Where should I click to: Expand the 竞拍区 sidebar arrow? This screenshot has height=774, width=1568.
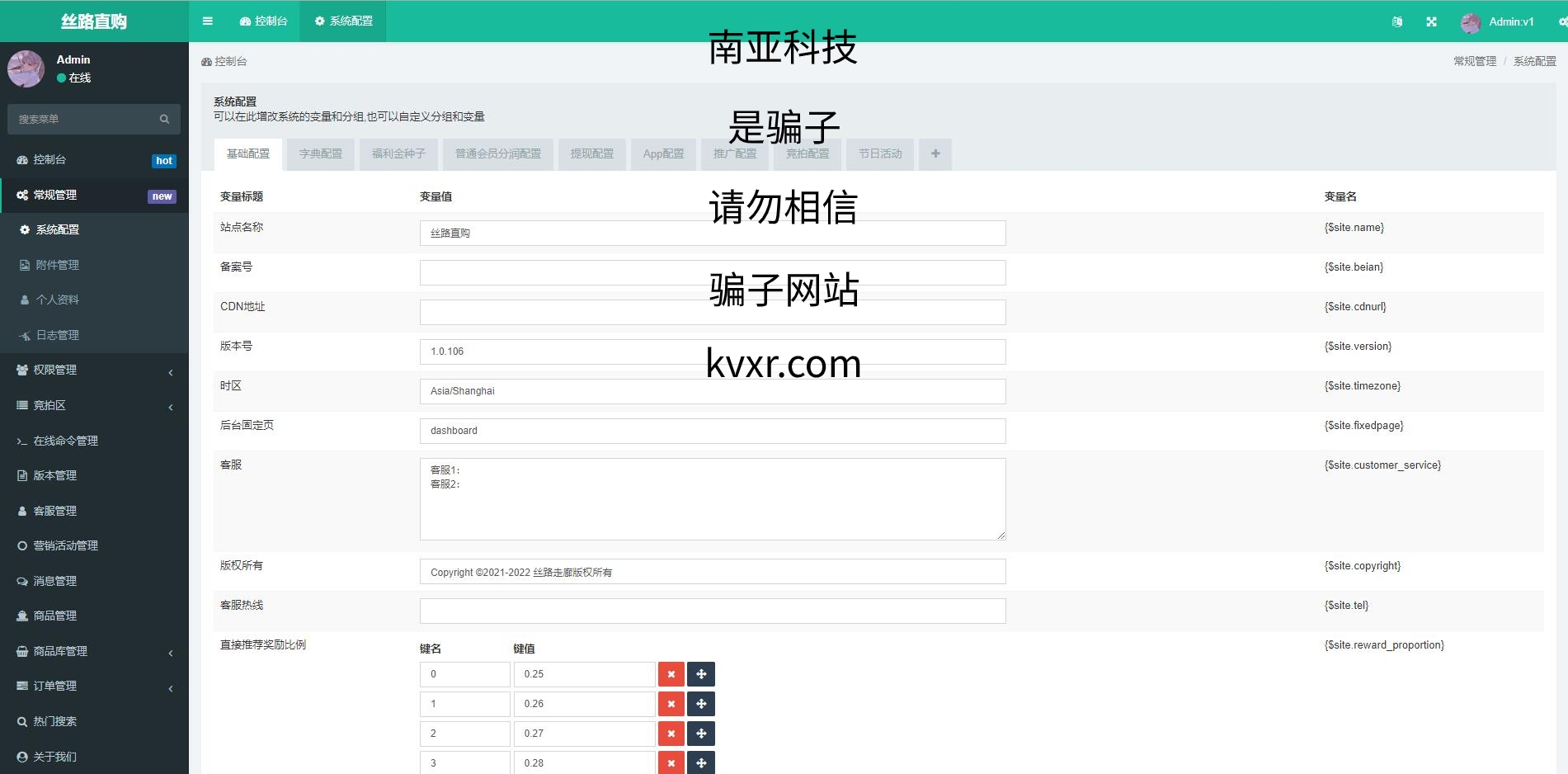click(x=171, y=406)
